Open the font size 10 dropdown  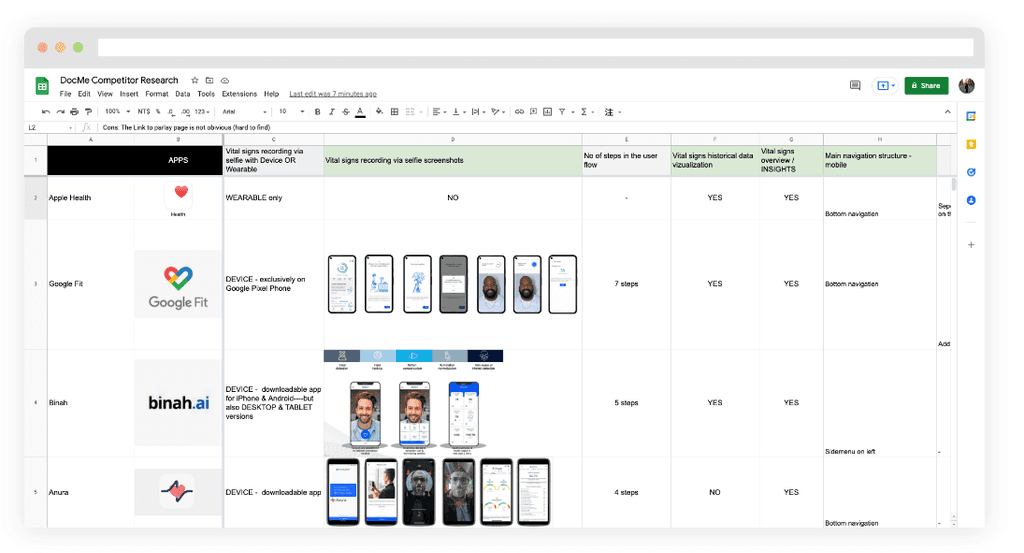tap(292, 112)
